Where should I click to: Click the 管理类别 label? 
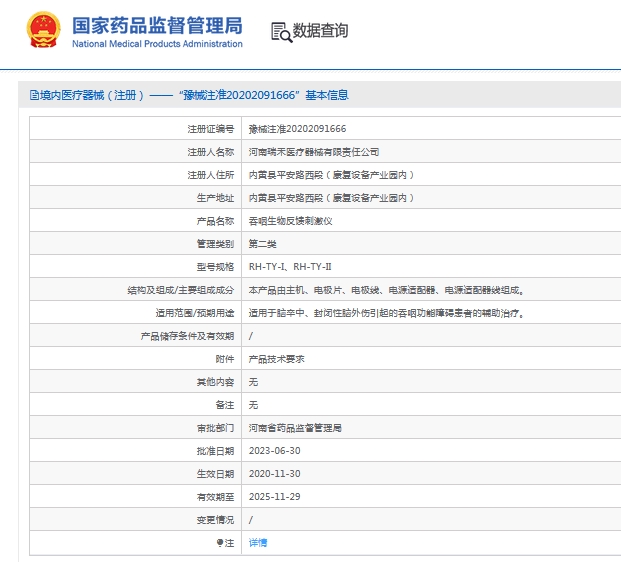[x=215, y=244]
